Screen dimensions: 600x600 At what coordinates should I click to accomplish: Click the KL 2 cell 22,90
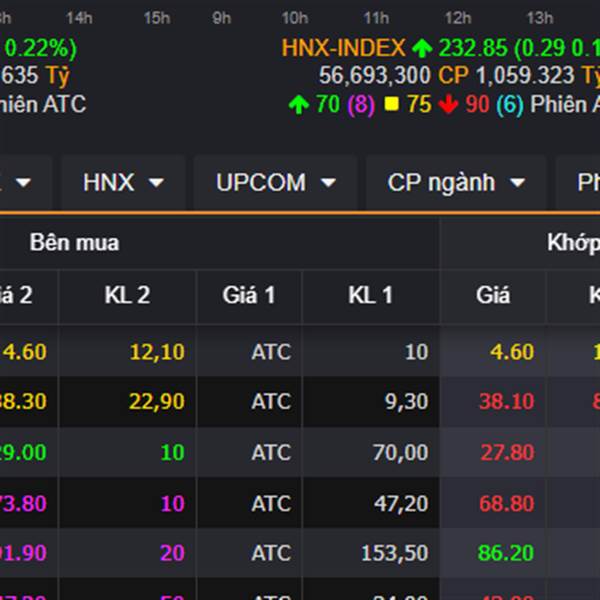[157, 401]
